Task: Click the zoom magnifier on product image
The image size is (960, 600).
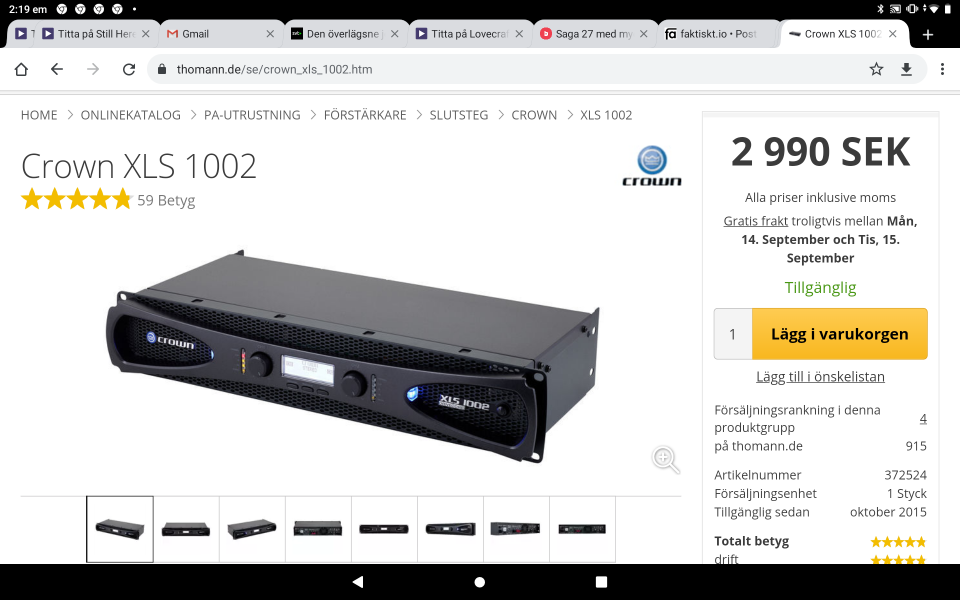Action: pyautogui.click(x=665, y=459)
